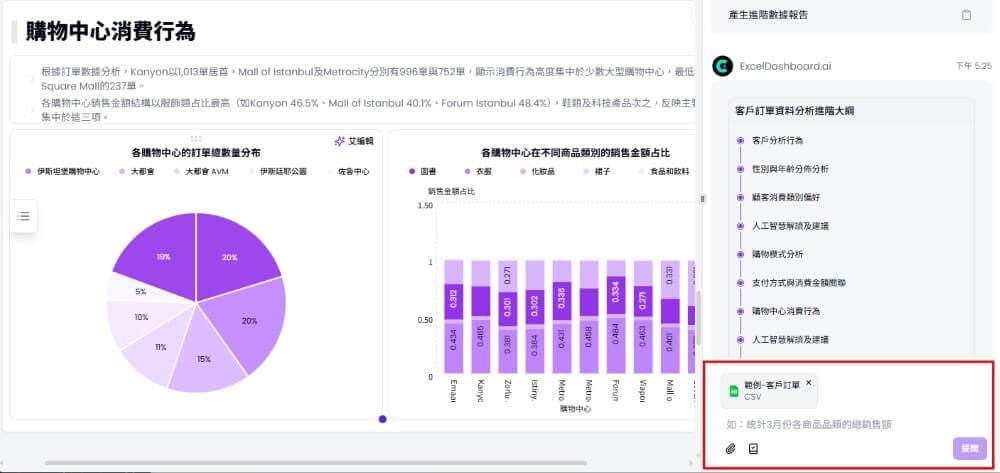The width and height of the screenshot is (1000, 473).
Task: Click the 0.434 segment of the Emaar bar
Action: 453,348
